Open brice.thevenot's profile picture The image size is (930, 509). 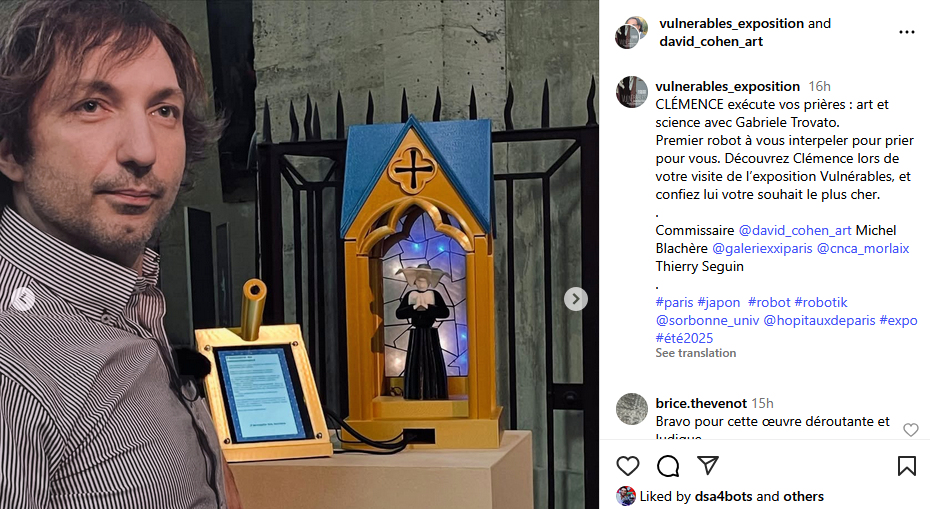[x=632, y=409]
